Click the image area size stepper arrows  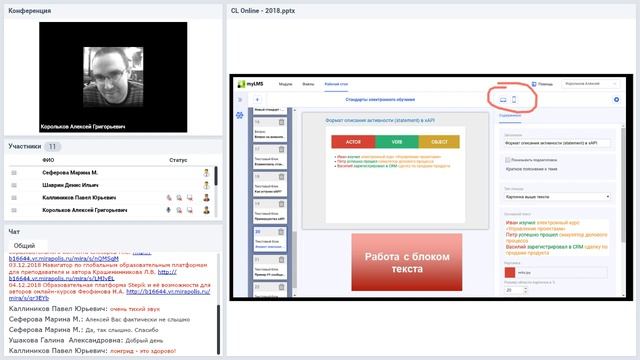[x=525, y=290]
